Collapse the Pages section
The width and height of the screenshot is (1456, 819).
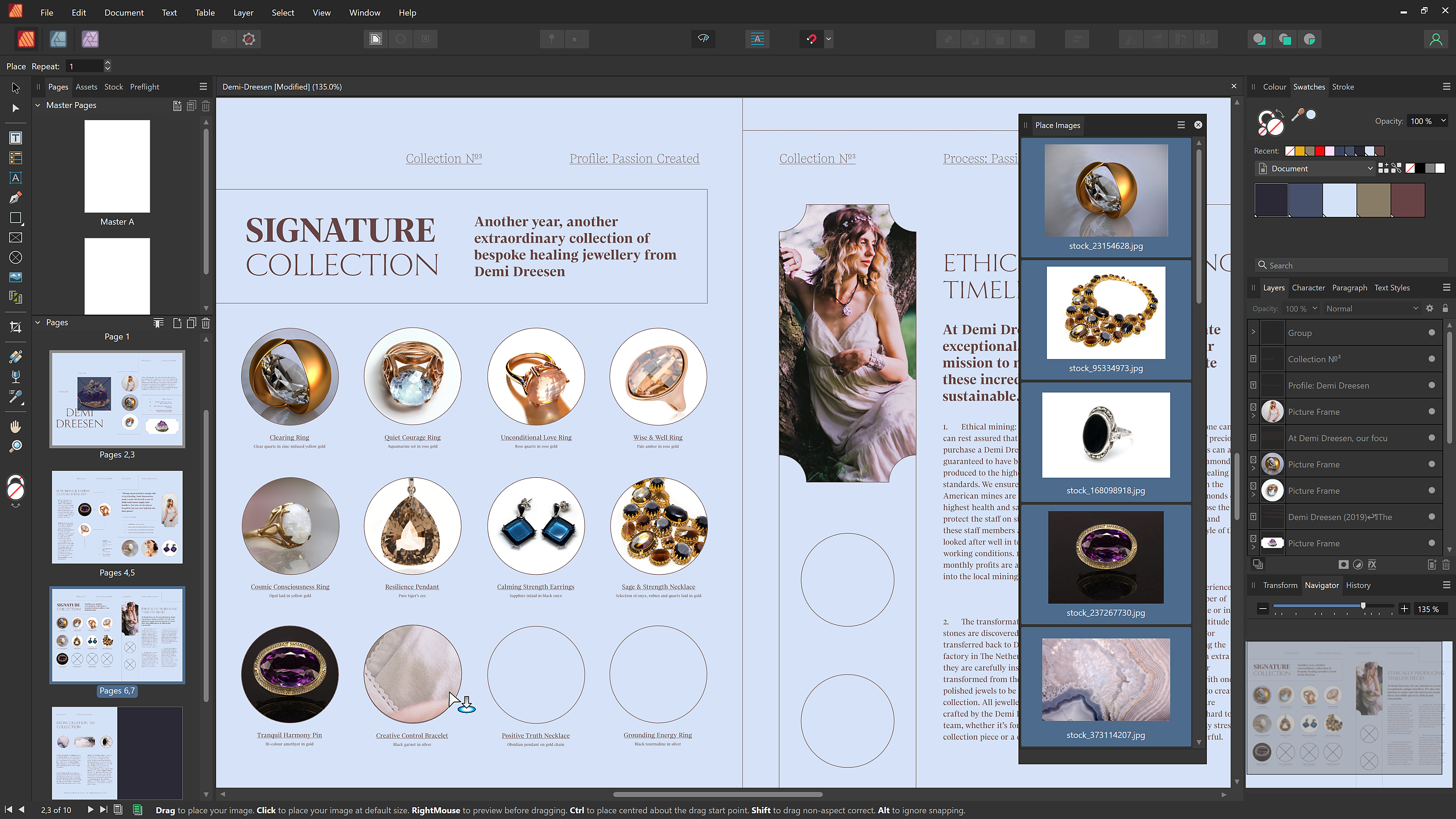(38, 322)
